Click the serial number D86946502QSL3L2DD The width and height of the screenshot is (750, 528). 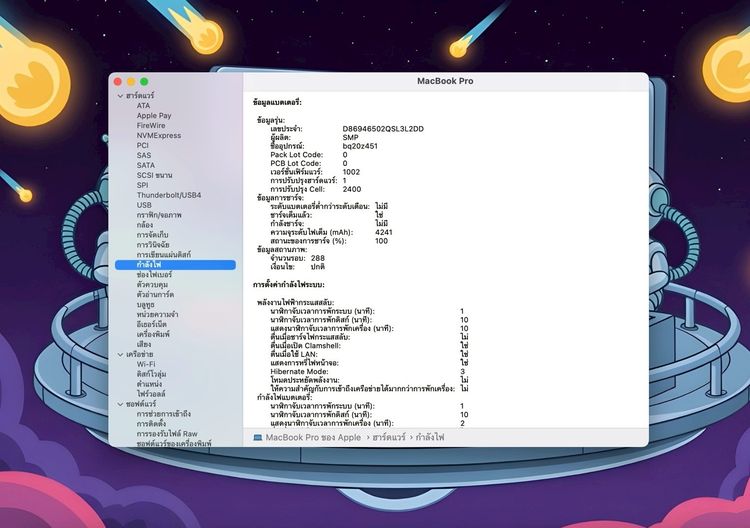point(383,129)
